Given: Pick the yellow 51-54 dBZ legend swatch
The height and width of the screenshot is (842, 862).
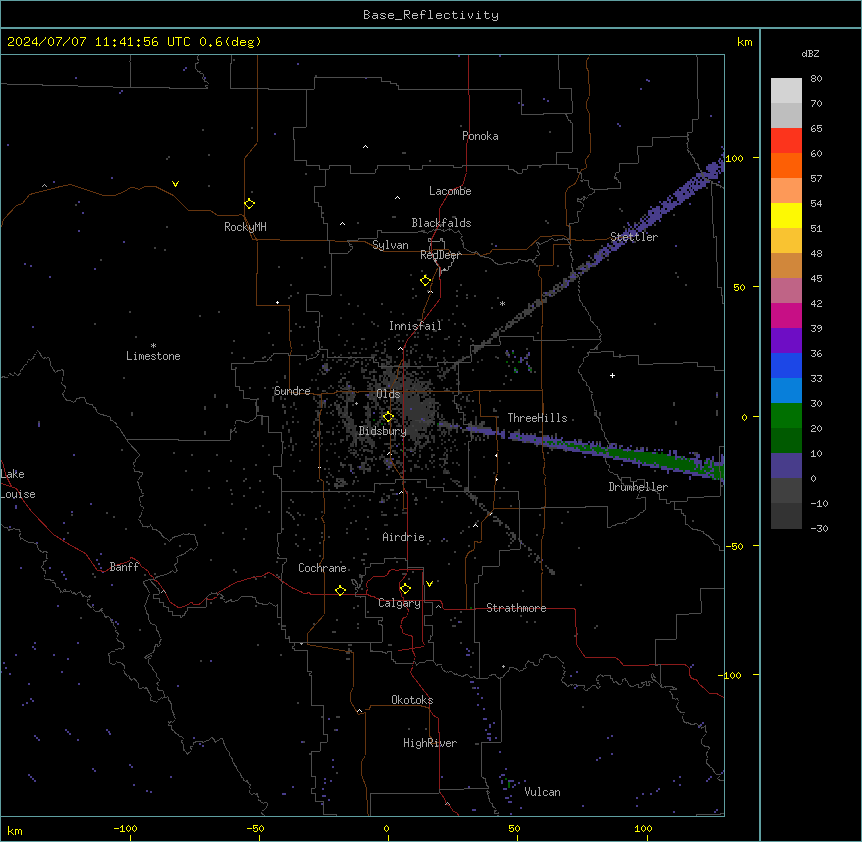Looking at the screenshot, I should (x=786, y=215).
